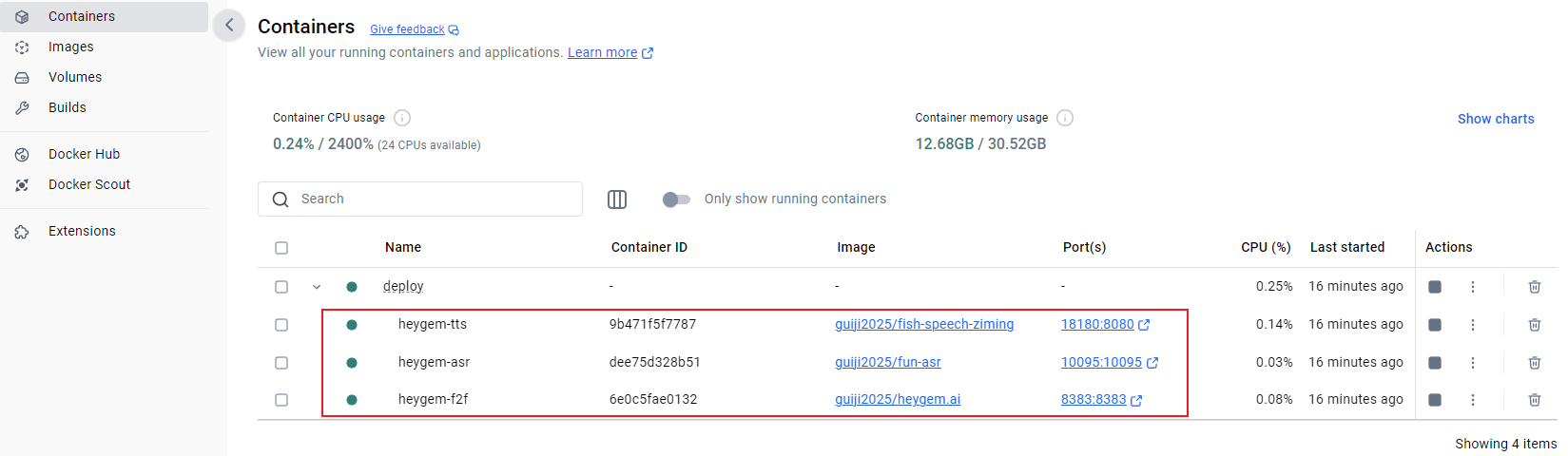The width and height of the screenshot is (1568, 456).
Task: Select the heygem-f2f container name
Action: pos(434,399)
